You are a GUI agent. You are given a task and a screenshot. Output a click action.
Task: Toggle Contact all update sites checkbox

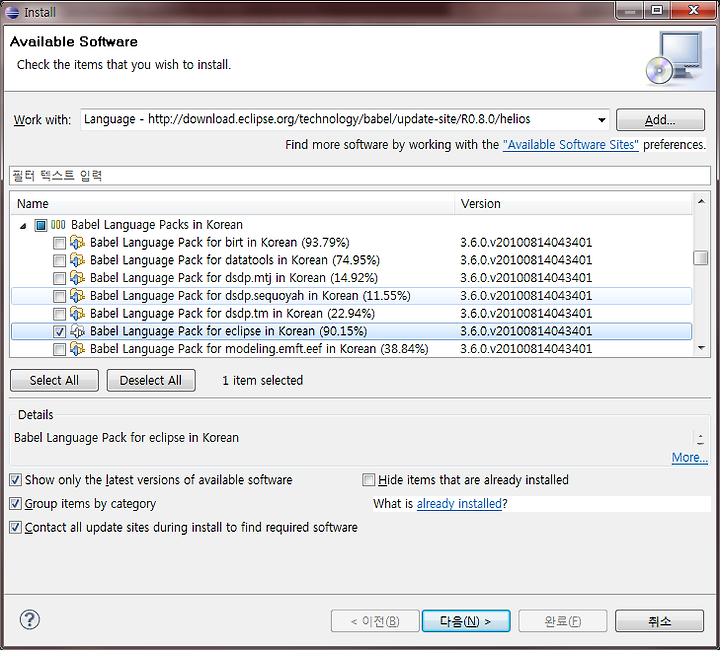15,527
